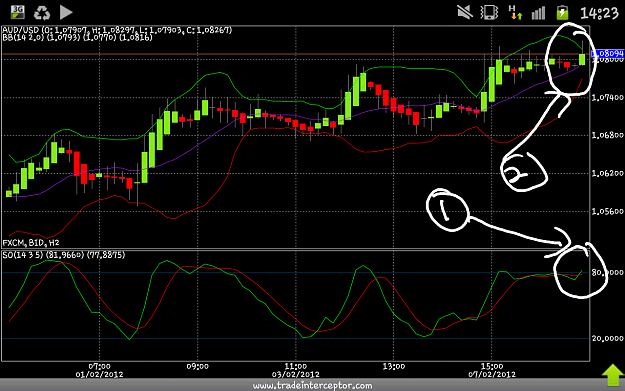
Task: Tap the recycle refresh icon
Action: click(x=41, y=13)
